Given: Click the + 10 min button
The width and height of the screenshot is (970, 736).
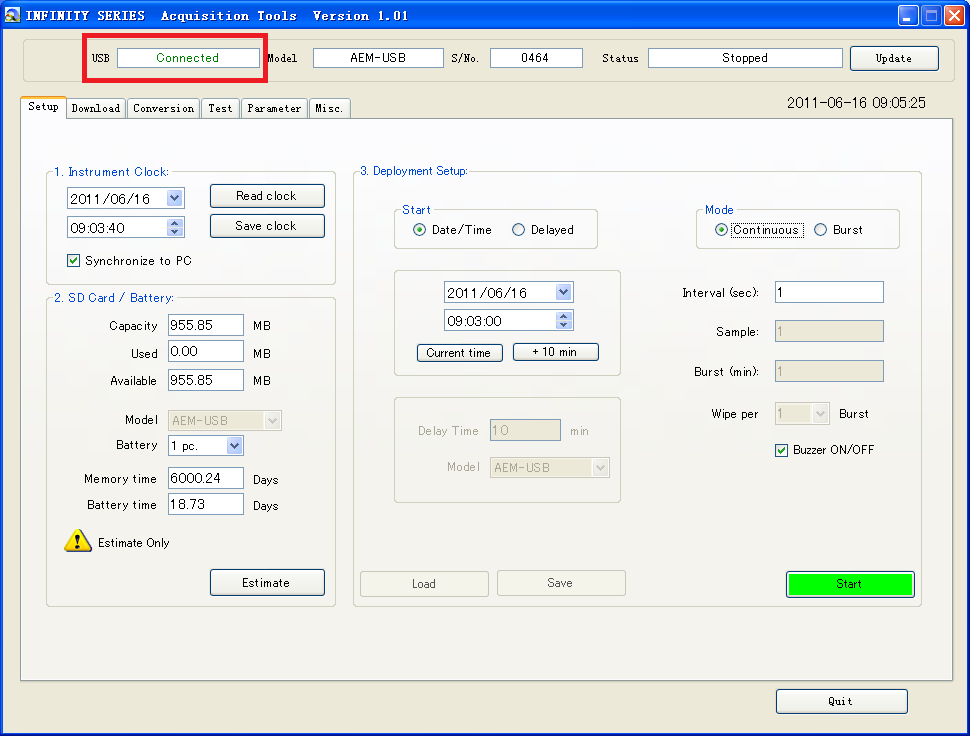Looking at the screenshot, I should (555, 352).
